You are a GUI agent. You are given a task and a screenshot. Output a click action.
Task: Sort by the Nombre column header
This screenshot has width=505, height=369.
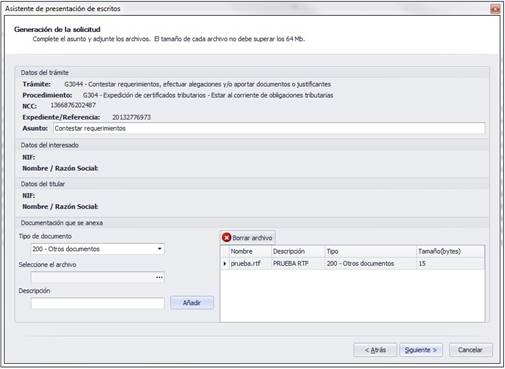coord(250,251)
